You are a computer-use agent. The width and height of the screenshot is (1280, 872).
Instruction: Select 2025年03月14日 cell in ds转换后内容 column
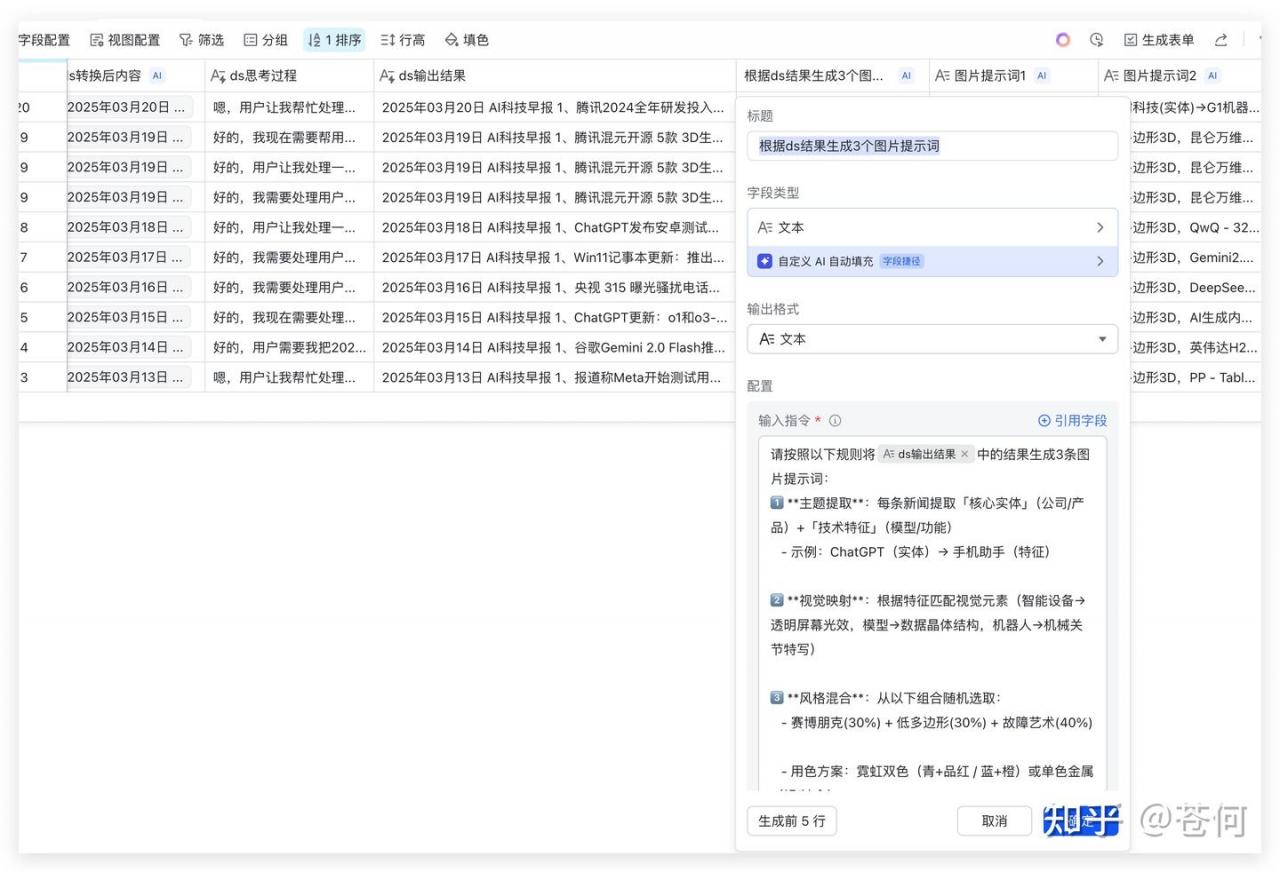click(136, 347)
